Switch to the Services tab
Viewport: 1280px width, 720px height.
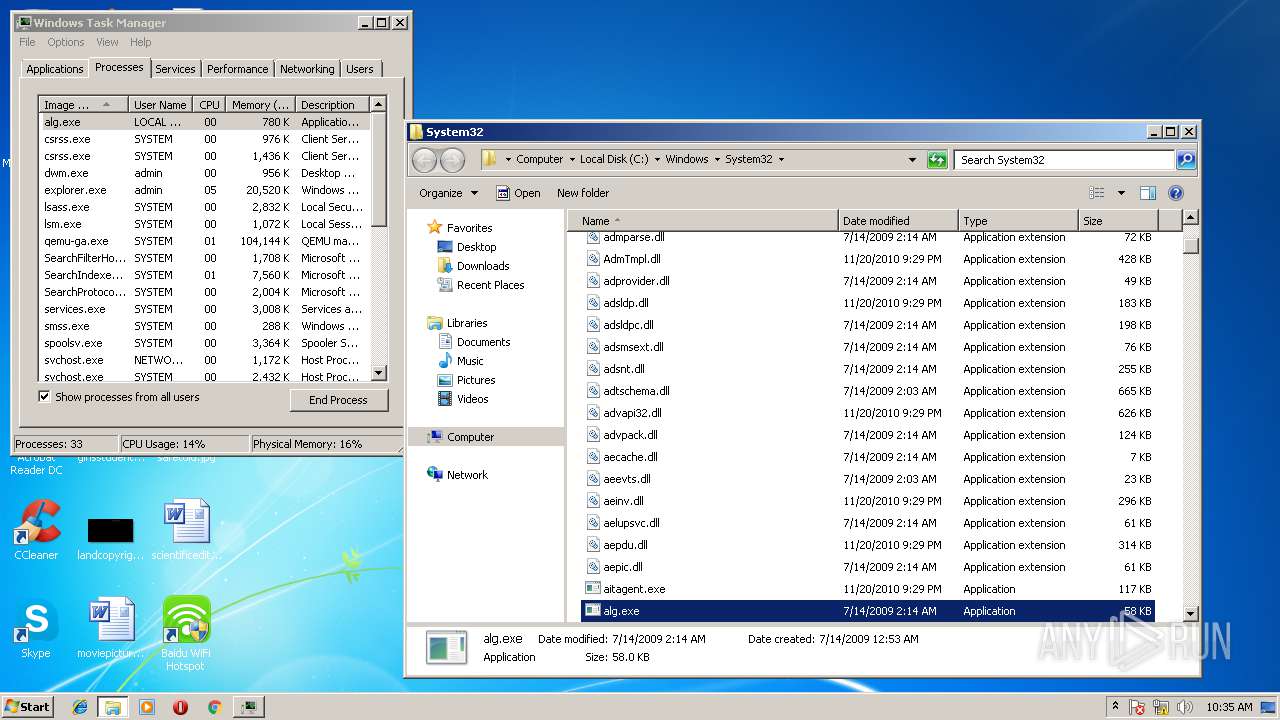[x=175, y=69]
